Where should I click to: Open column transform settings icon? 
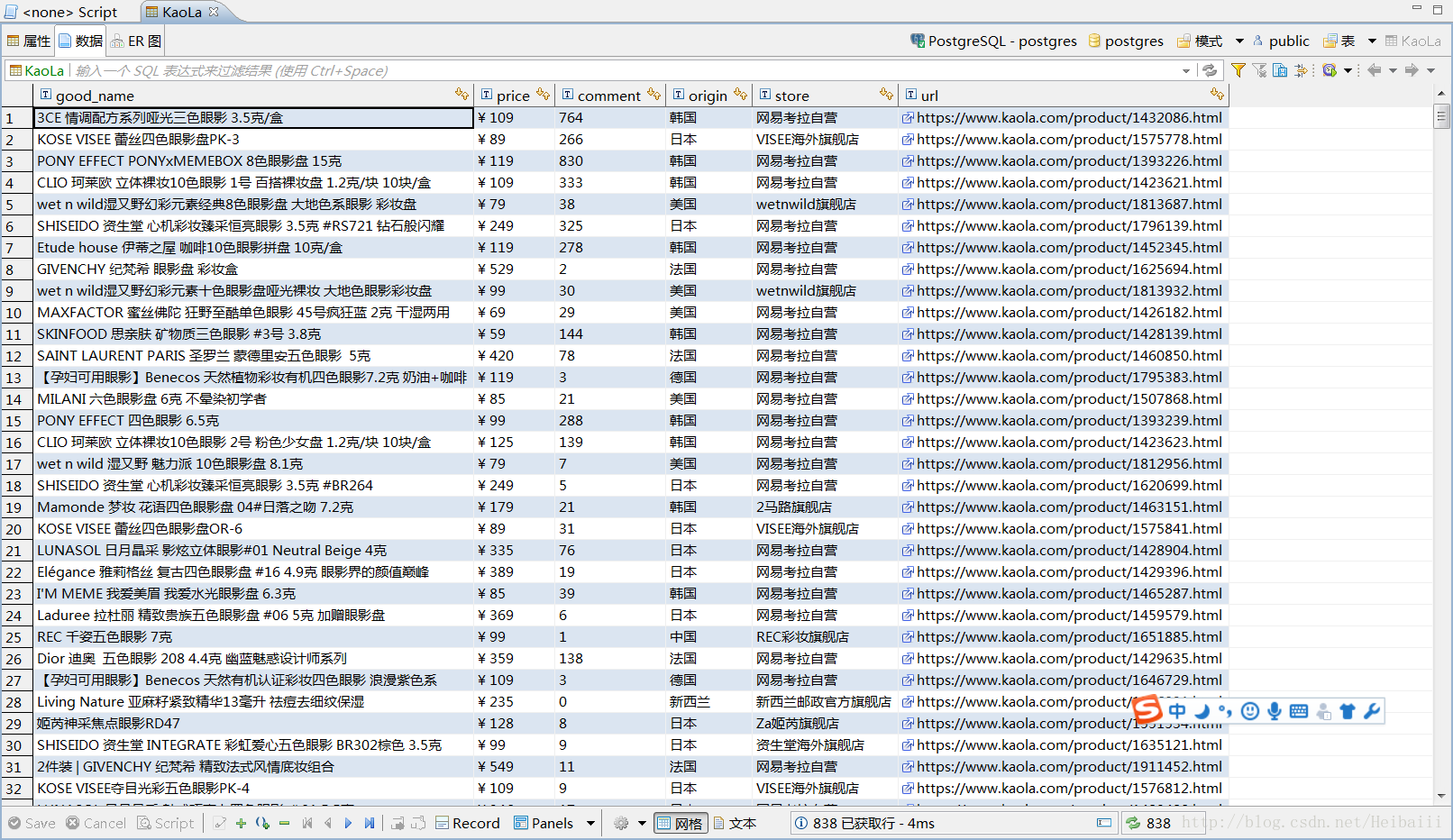(x=1301, y=70)
